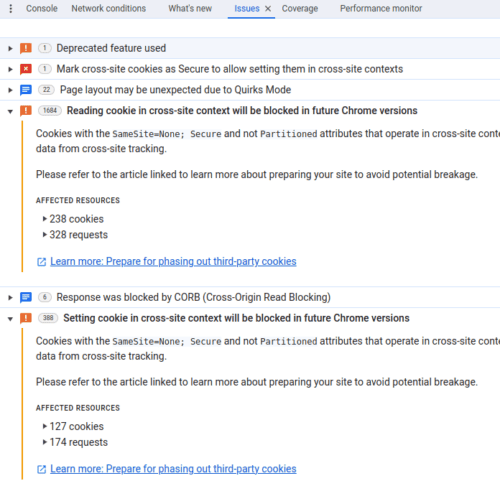
Task: Click the 388 count badge
Action: click(48, 318)
